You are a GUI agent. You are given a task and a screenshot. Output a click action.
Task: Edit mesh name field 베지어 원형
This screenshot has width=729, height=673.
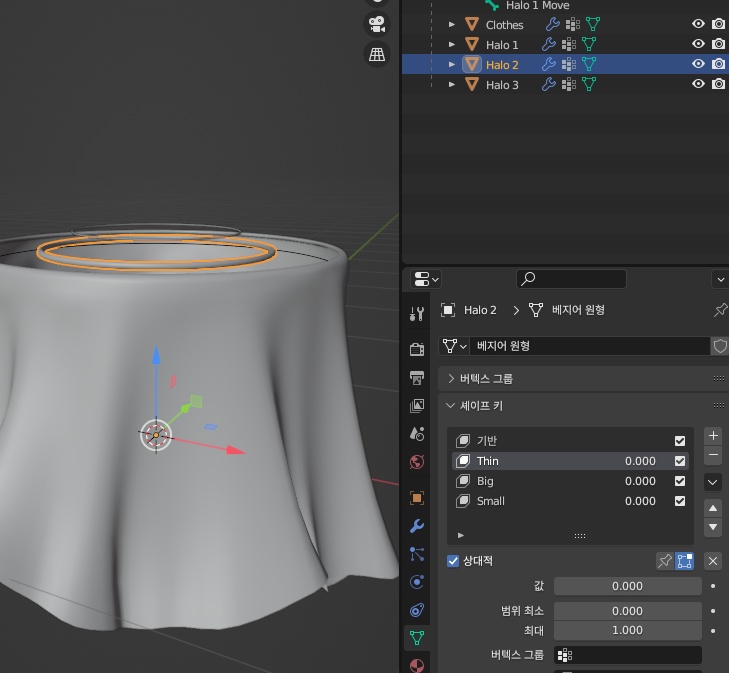coord(590,346)
